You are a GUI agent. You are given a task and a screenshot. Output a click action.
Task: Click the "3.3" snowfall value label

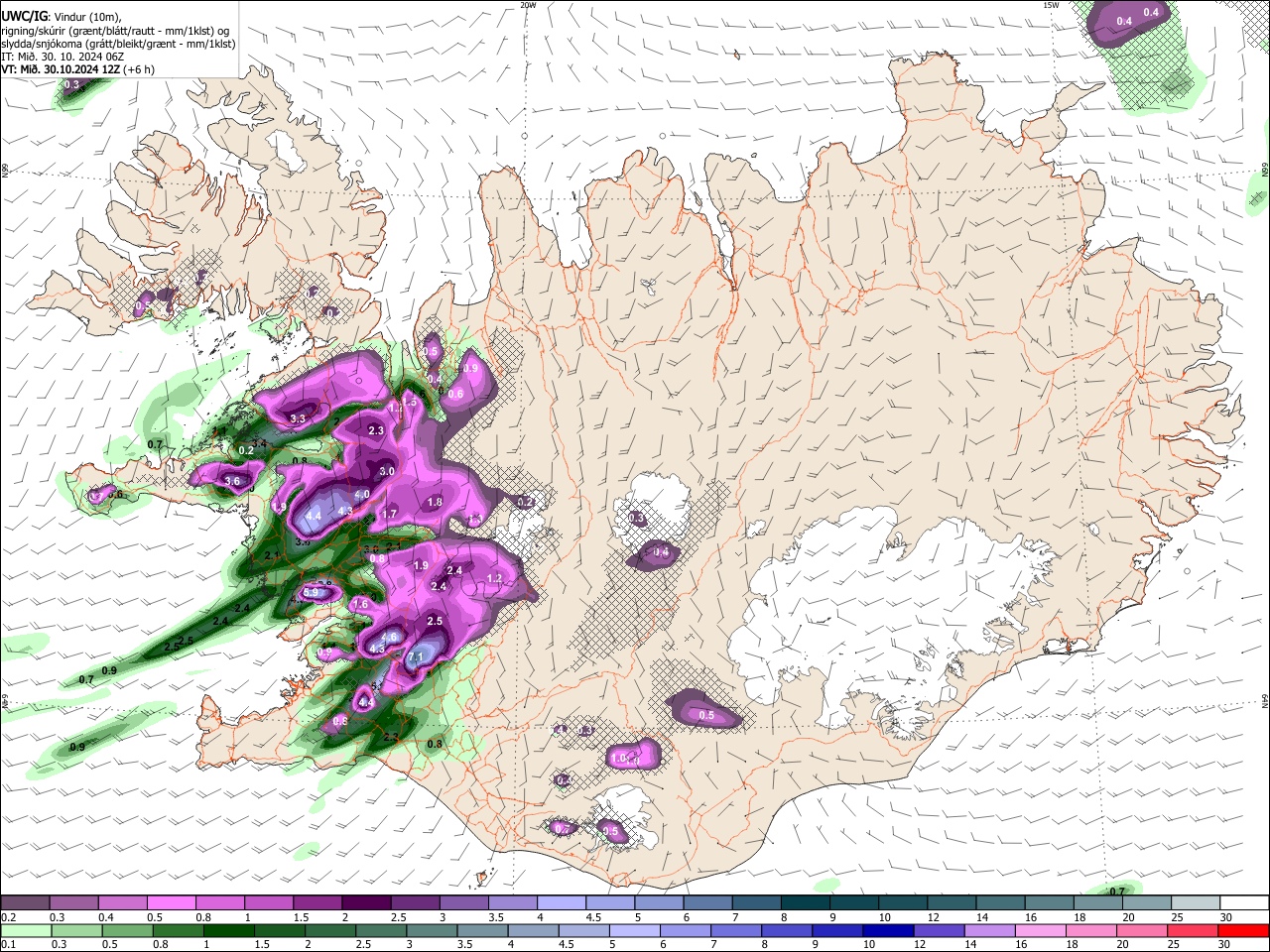point(298,419)
